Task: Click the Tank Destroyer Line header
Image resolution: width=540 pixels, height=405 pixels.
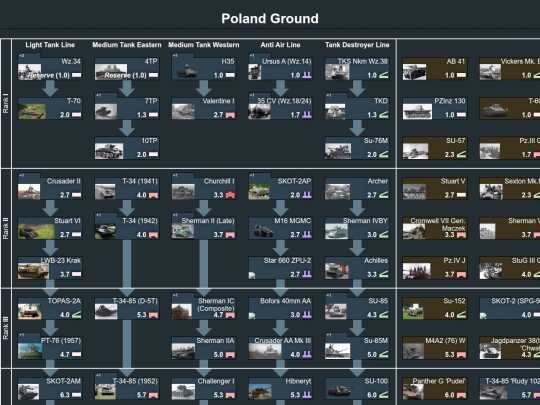Action: pos(357,45)
